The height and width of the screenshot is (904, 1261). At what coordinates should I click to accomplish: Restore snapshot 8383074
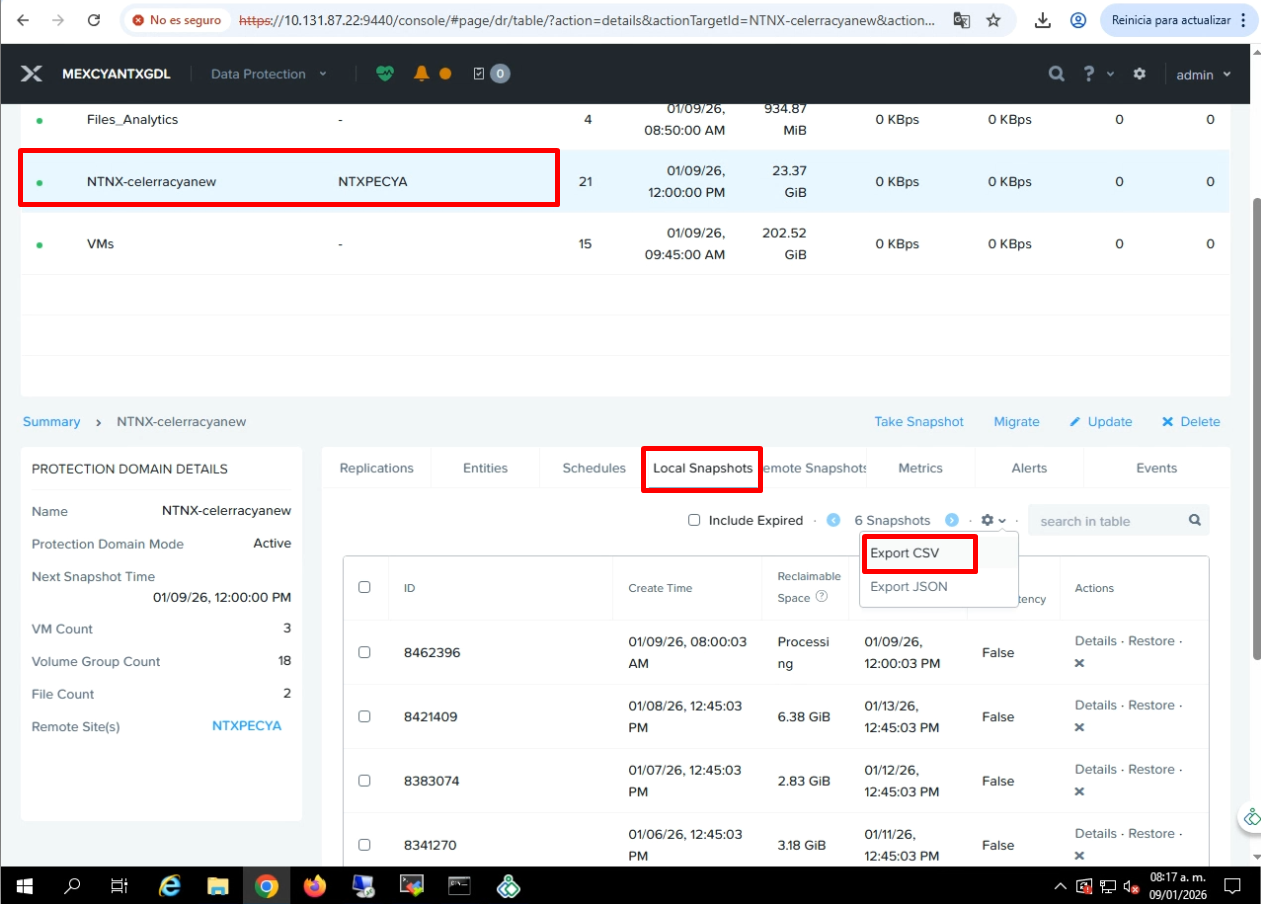tap(1150, 769)
